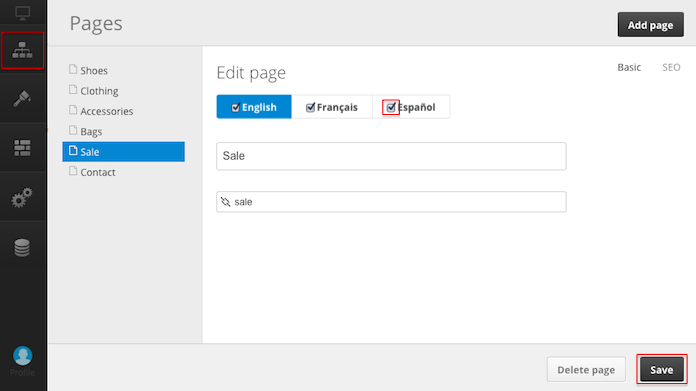Screen dimensions: 696x391
Task: Click the page icon next to Sale
Action: (x=73, y=151)
